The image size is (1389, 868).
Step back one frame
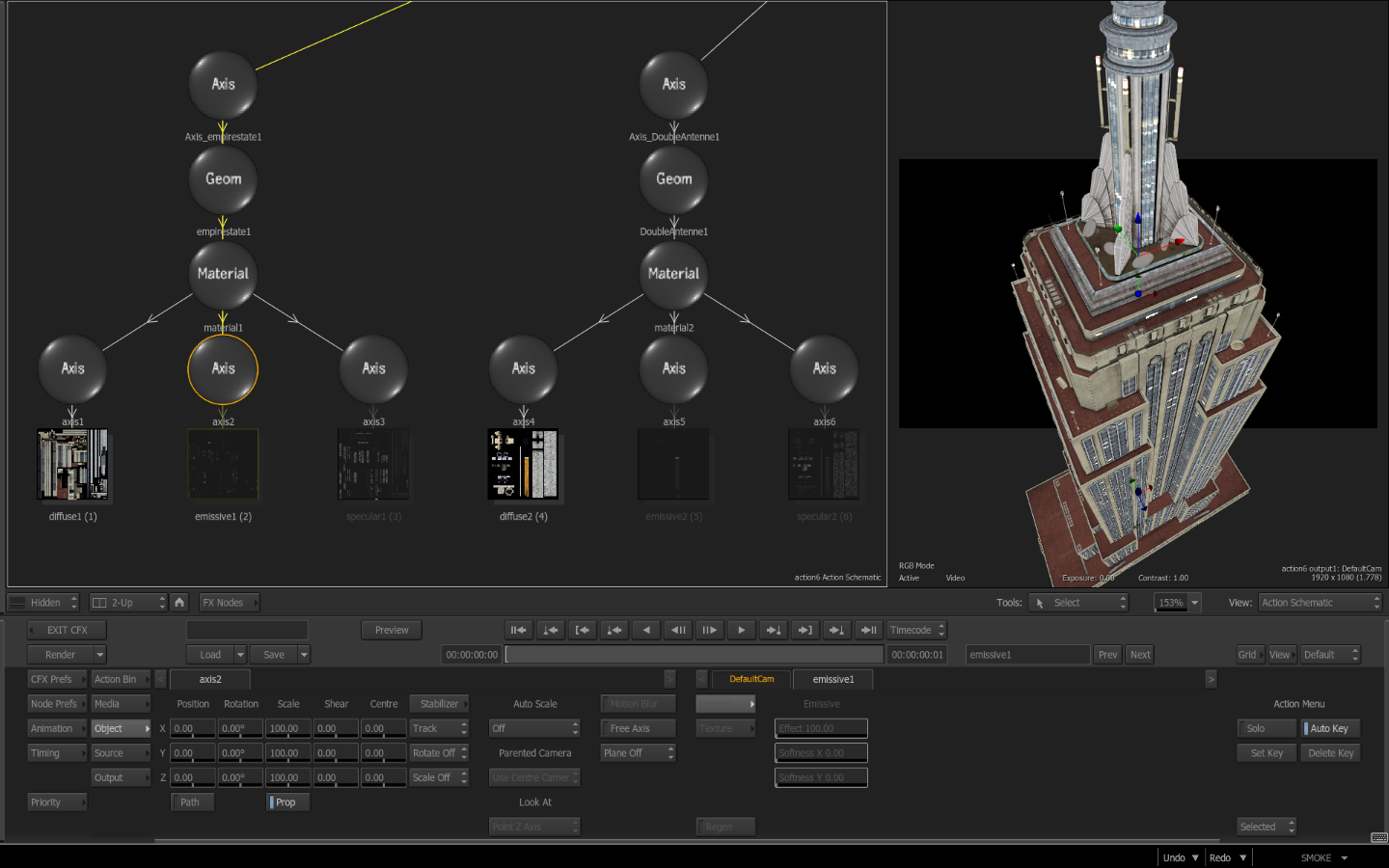tap(678, 631)
